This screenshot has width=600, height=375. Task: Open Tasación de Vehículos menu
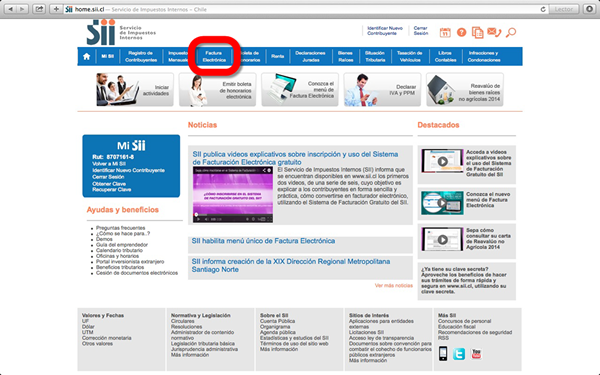tap(409, 56)
